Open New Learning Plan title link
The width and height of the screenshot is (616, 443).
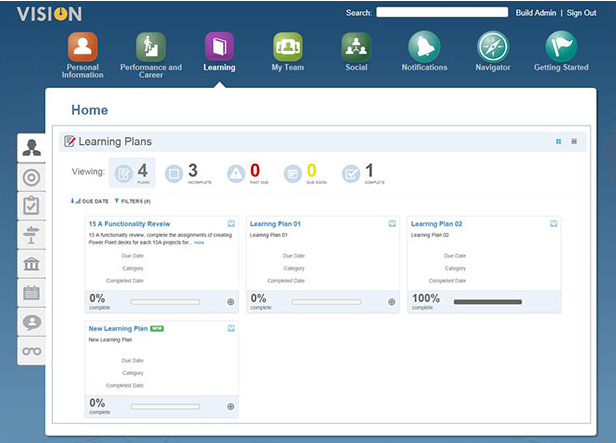pos(118,329)
